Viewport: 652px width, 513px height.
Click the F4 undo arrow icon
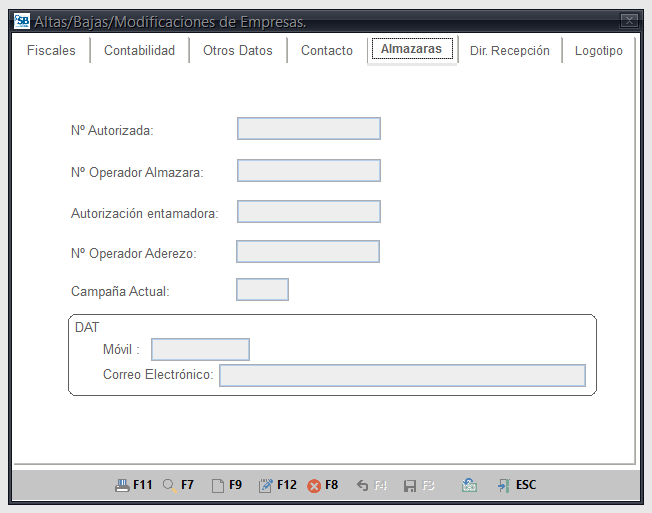point(362,485)
